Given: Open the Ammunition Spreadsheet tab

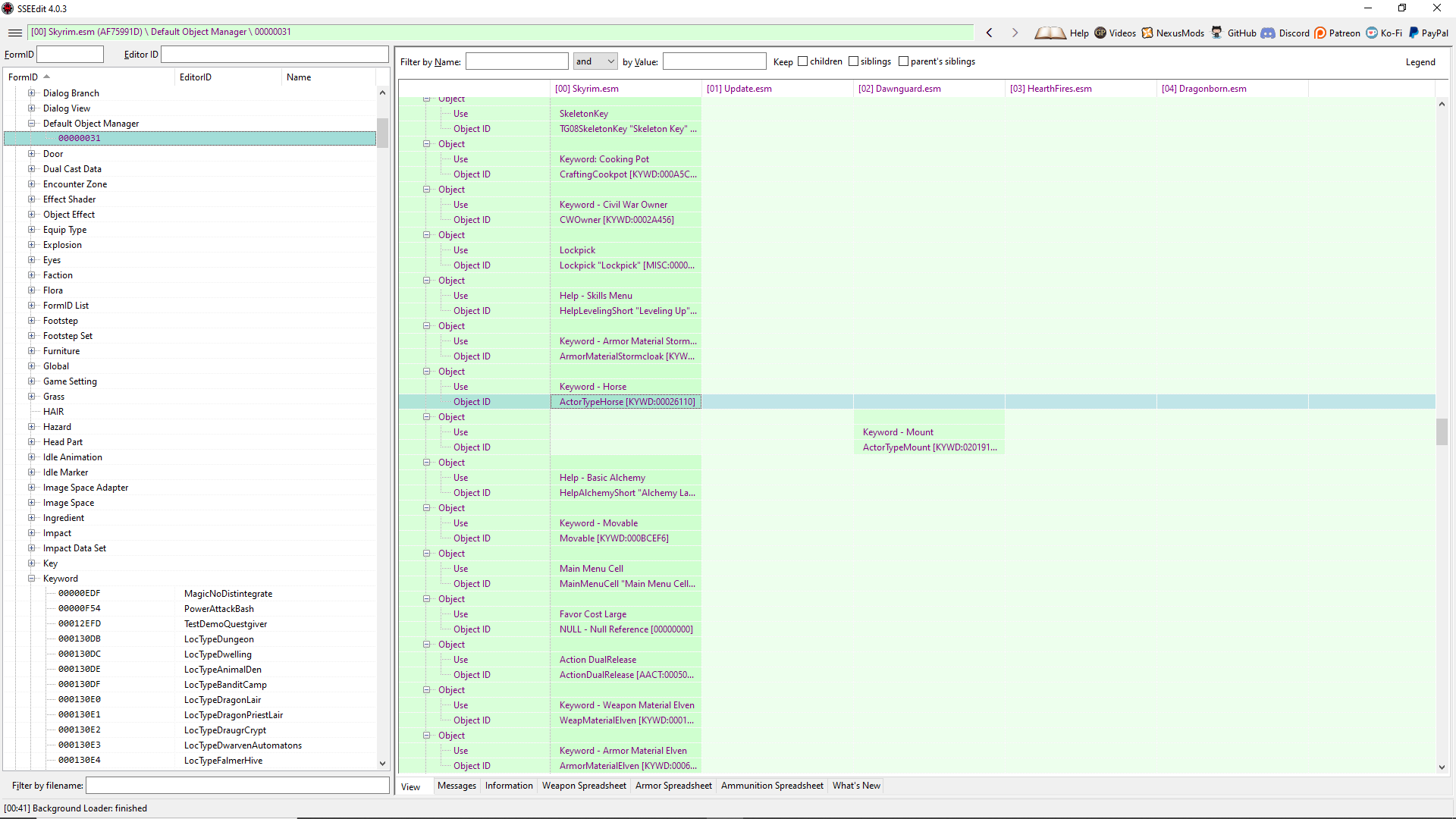Looking at the screenshot, I should click(772, 786).
